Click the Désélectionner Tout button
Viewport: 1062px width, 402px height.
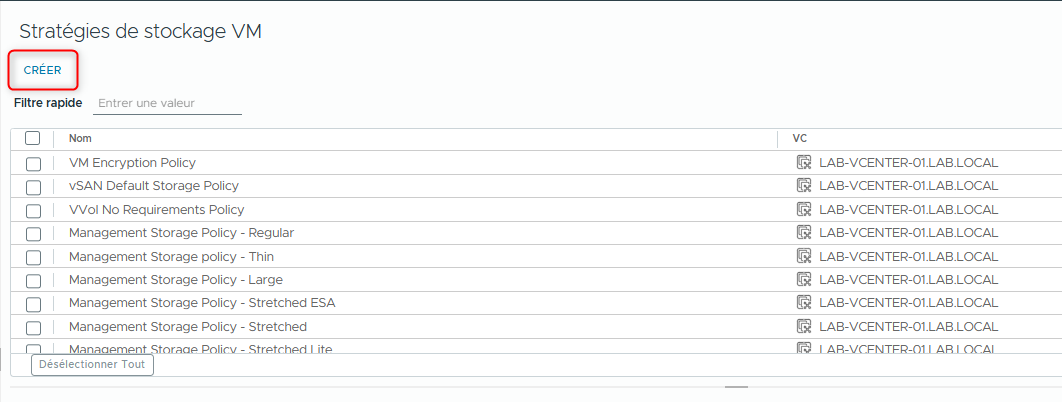[93, 365]
